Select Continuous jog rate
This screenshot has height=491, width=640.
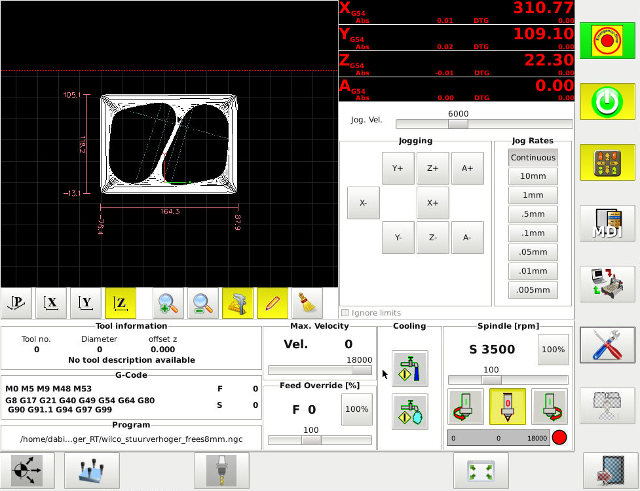(x=532, y=158)
